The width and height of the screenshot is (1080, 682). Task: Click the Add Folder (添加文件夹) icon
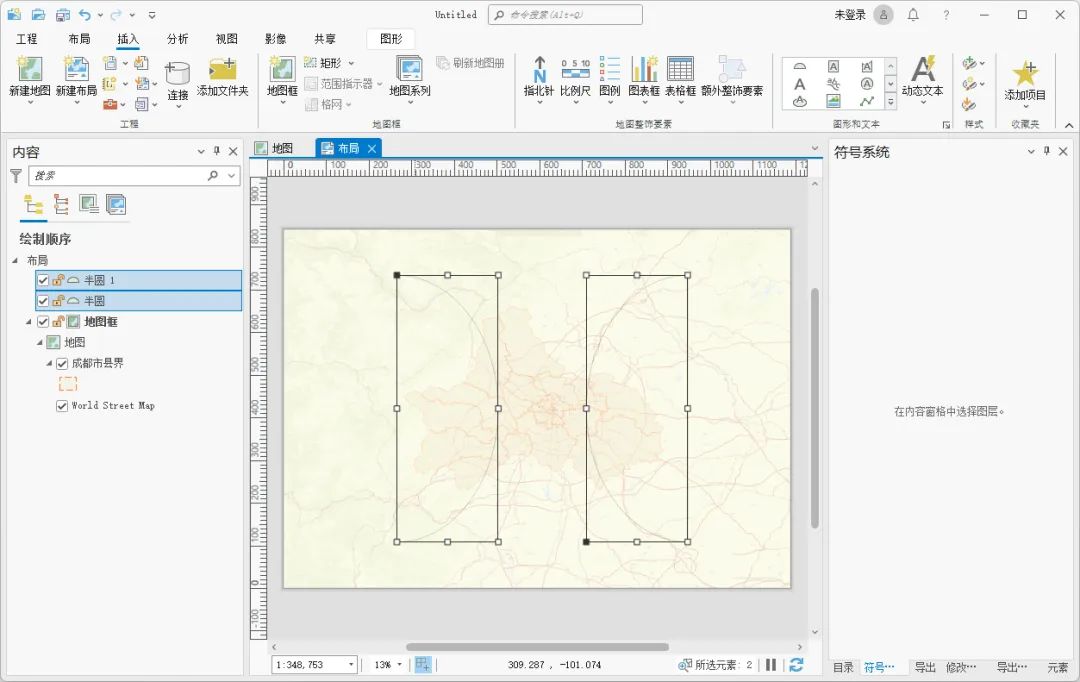point(222,70)
